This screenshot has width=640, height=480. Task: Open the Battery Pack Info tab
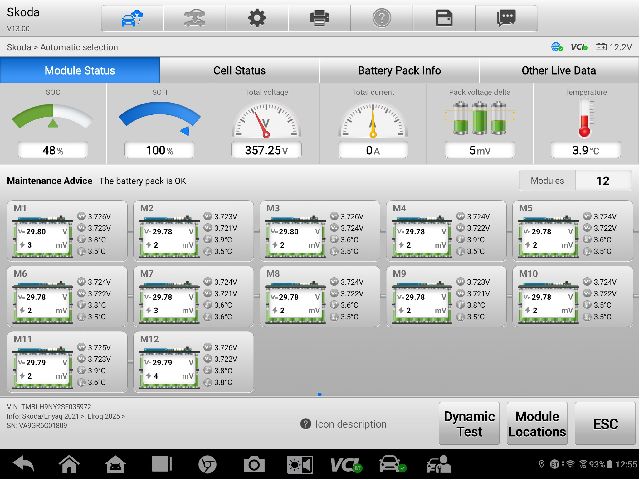pos(399,71)
